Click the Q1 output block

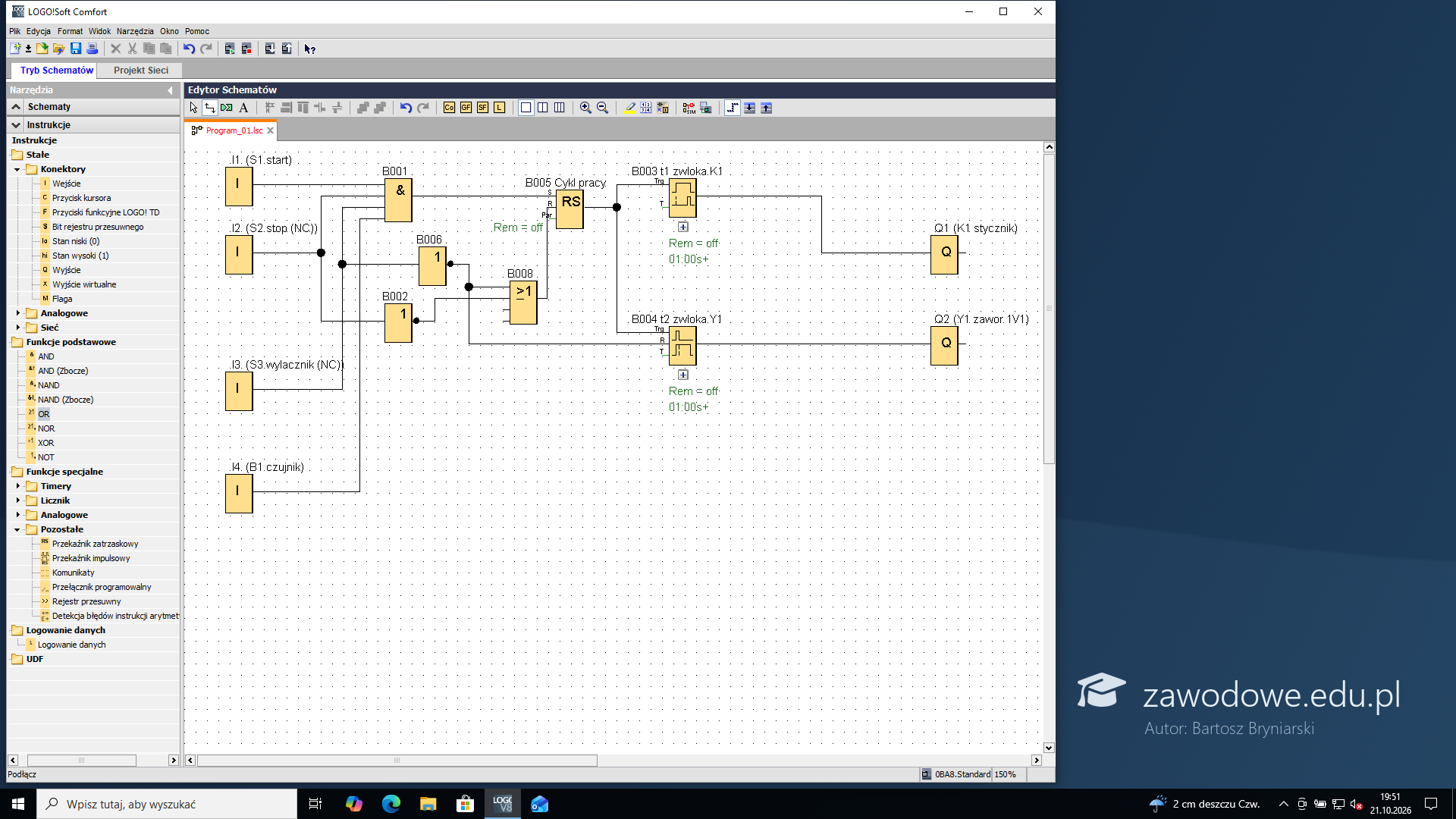tap(944, 254)
